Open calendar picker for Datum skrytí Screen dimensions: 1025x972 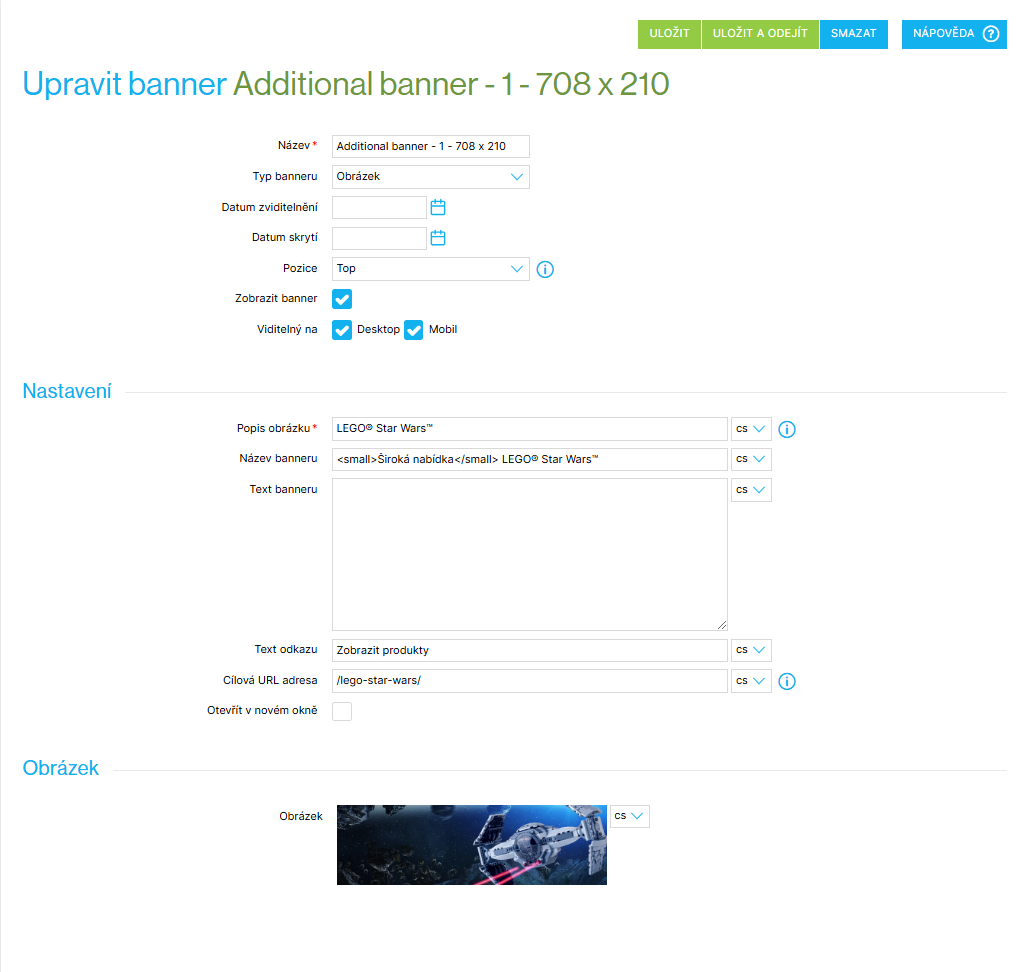coord(438,238)
